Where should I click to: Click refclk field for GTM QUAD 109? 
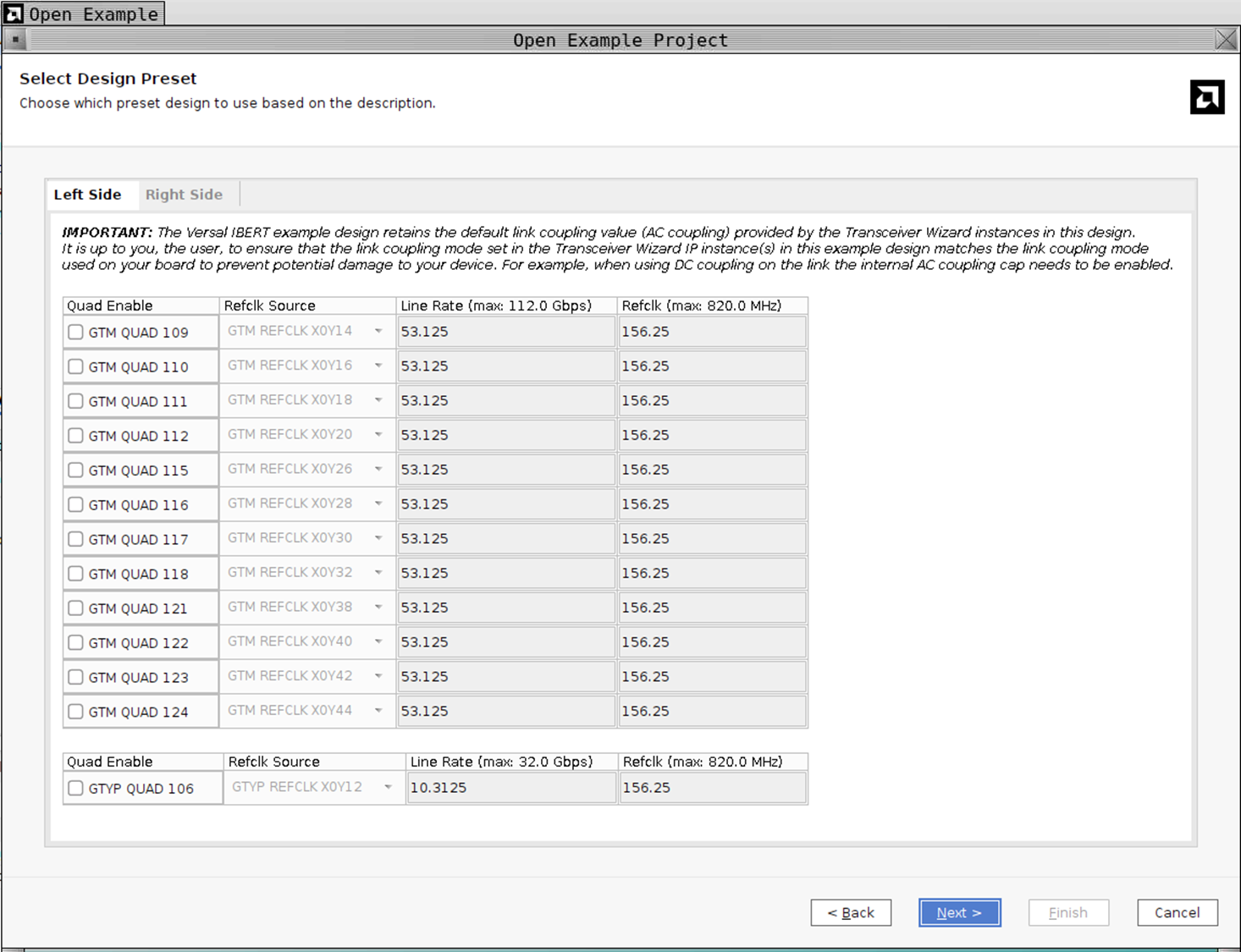tap(712, 332)
